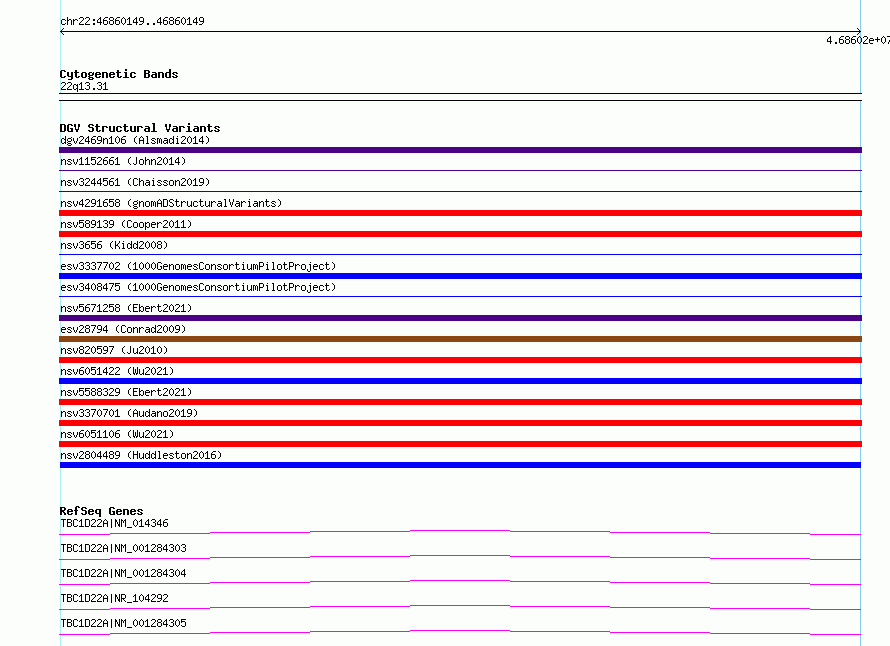The height and width of the screenshot is (646, 890).
Task: Open variant nsv3244561 (Chaisson2019)
Action: pyautogui.click(x=135, y=182)
